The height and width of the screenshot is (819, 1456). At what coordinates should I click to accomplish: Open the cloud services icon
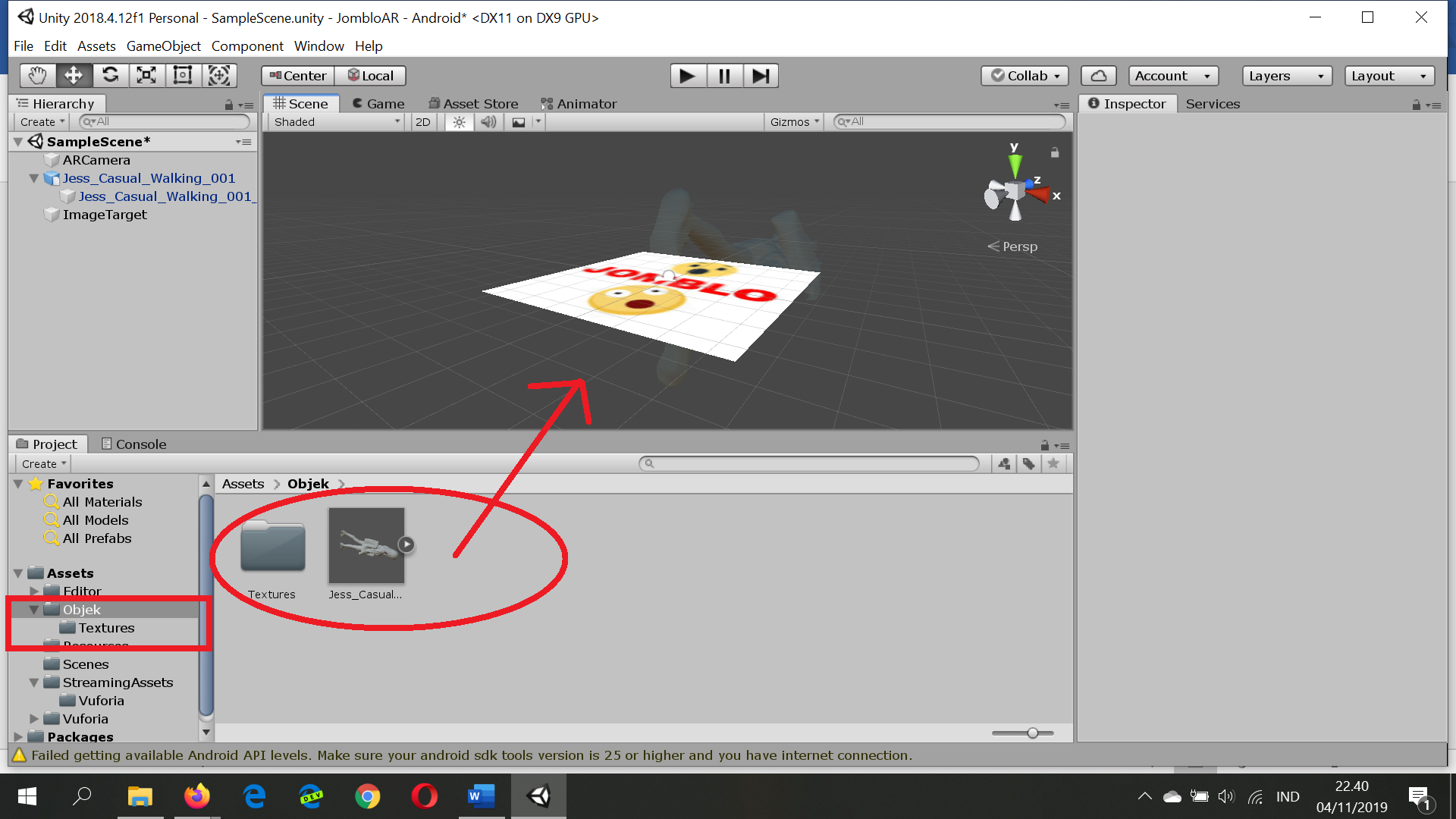point(1098,76)
